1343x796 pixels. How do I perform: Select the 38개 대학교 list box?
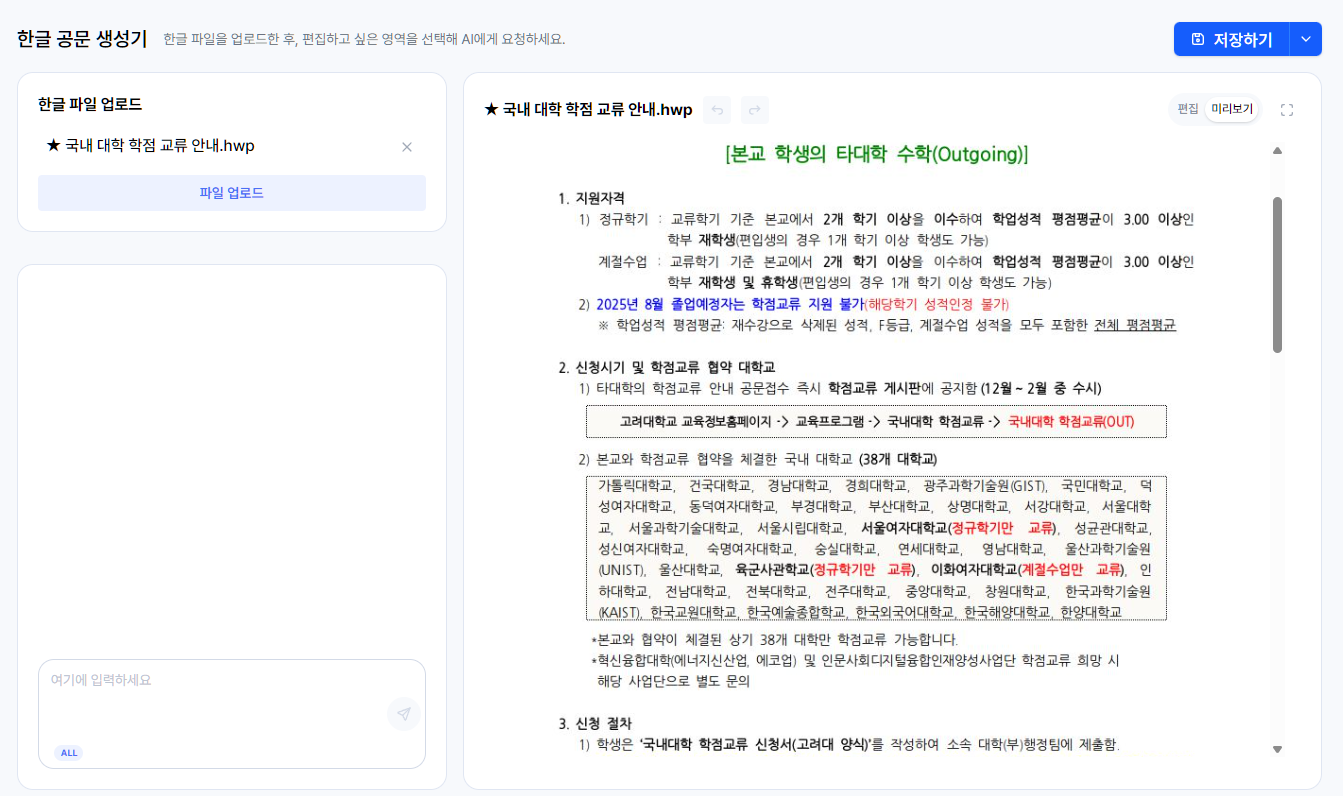pyautogui.click(x=876, y=548)
